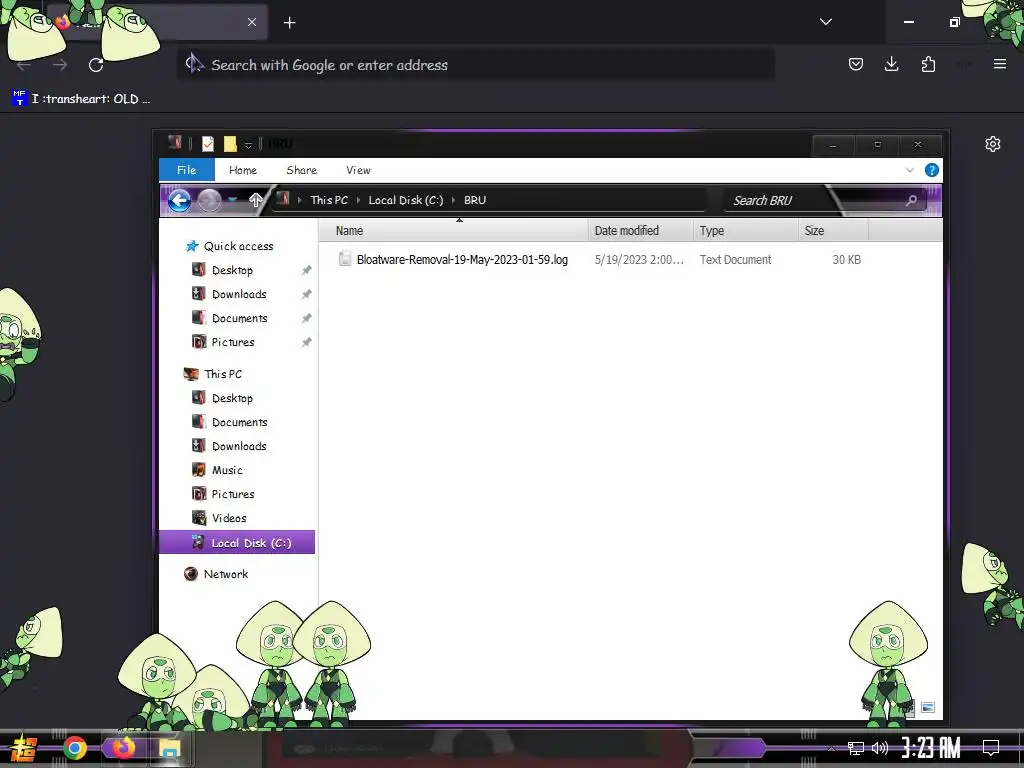Image resolution: width=1024 pixels, height=768 pixels.
Task: Switch to the View ribbon tab
Action: [x=358, y=170]
